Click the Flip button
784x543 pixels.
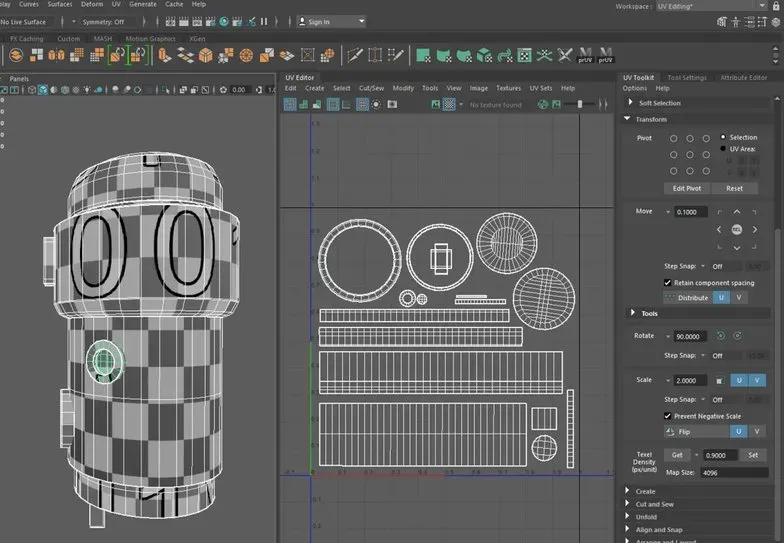(x=696, y=432)
